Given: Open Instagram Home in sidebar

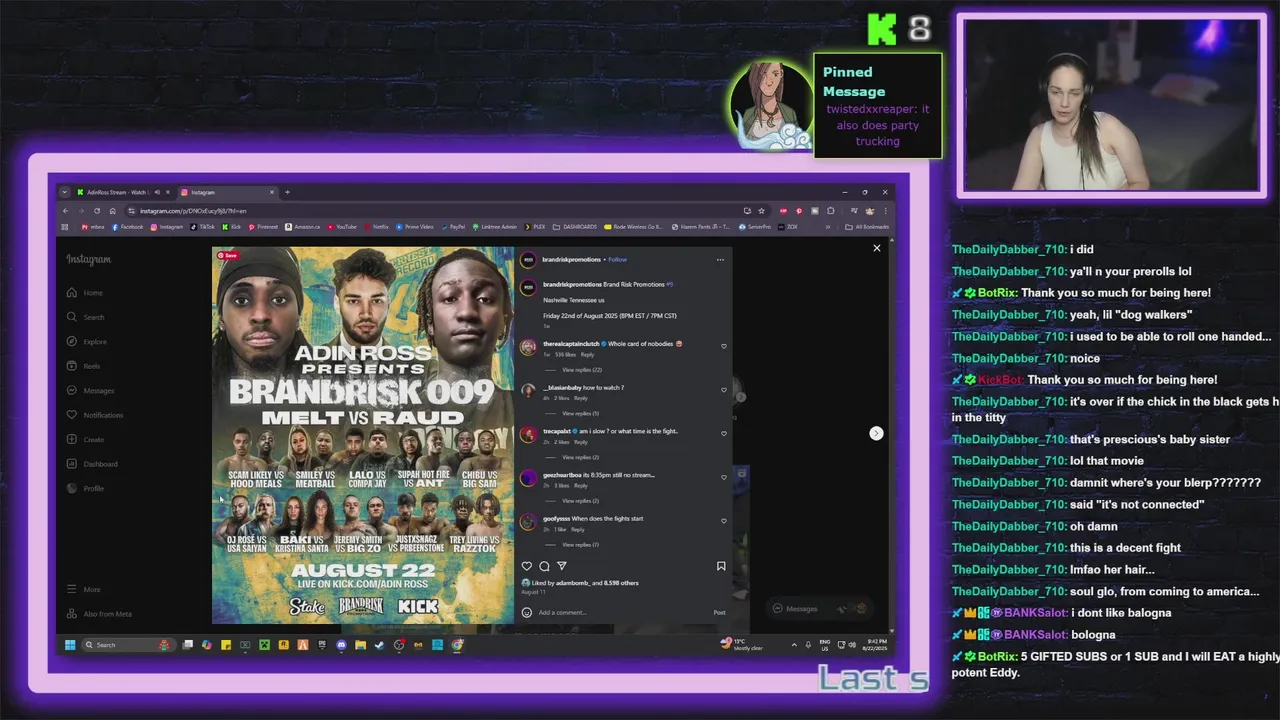Looking at the screenshot, I should pyautogui.click(x=84, y=293).
